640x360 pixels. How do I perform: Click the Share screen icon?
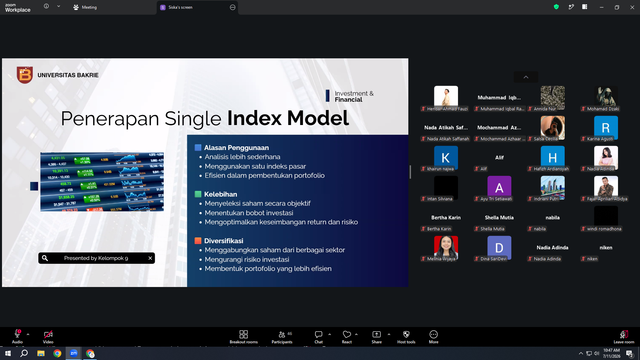click(x=376, y=334)
